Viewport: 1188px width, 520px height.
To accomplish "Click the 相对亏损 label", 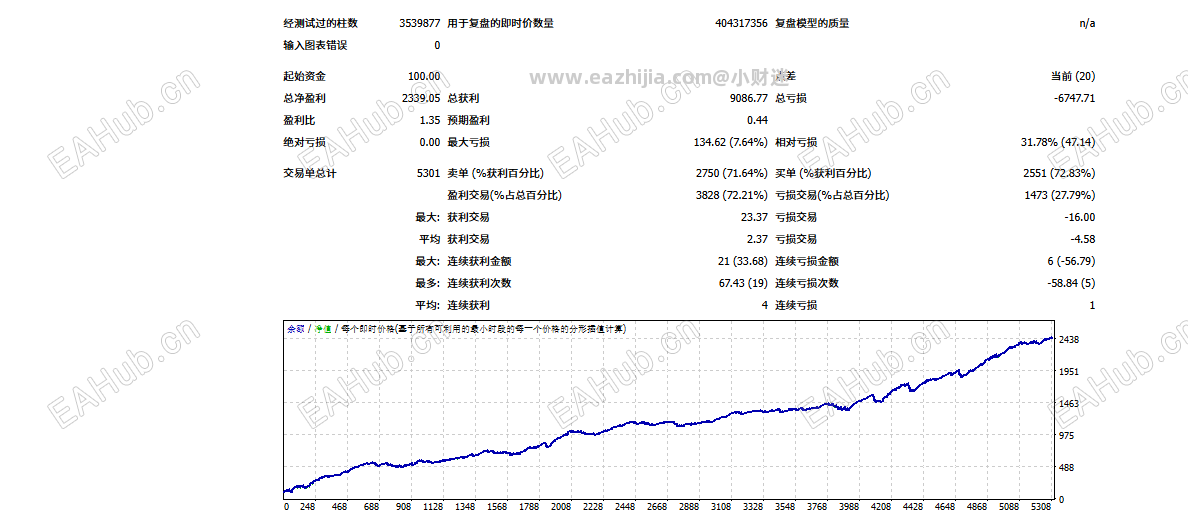I will click(796, 143).
